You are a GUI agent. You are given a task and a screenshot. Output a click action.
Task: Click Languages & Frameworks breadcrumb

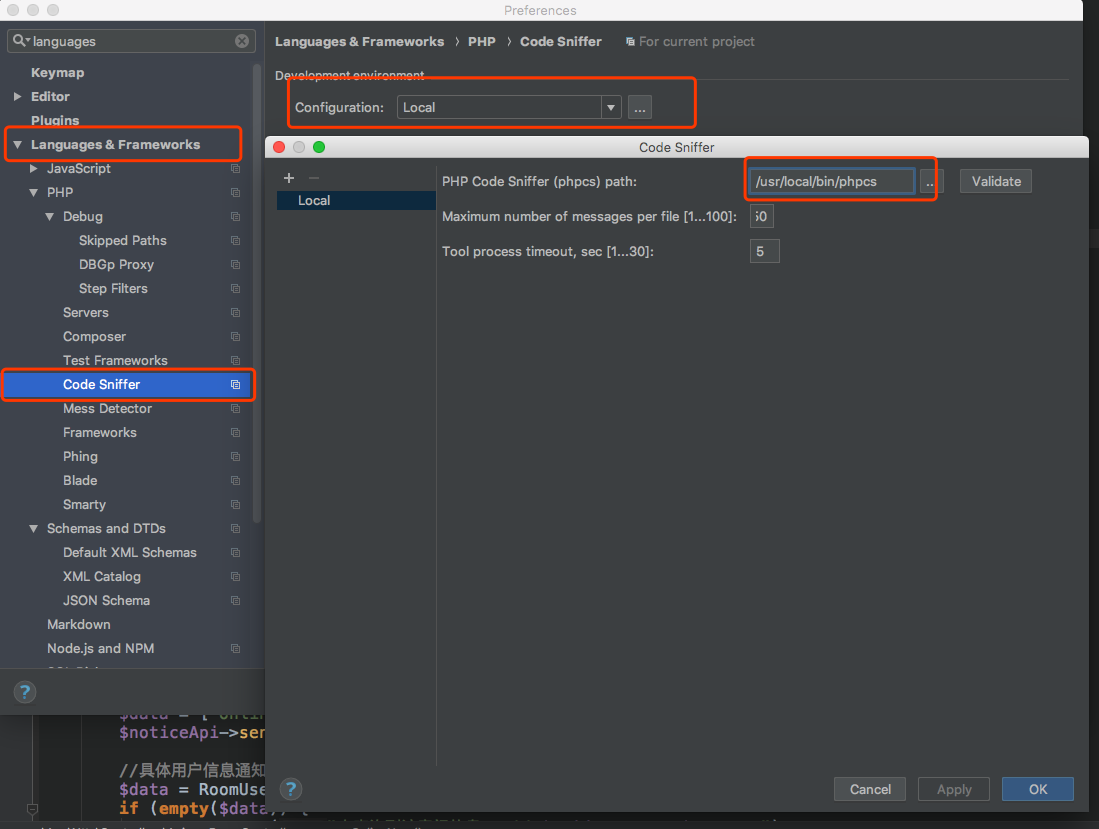pos(360,41)
